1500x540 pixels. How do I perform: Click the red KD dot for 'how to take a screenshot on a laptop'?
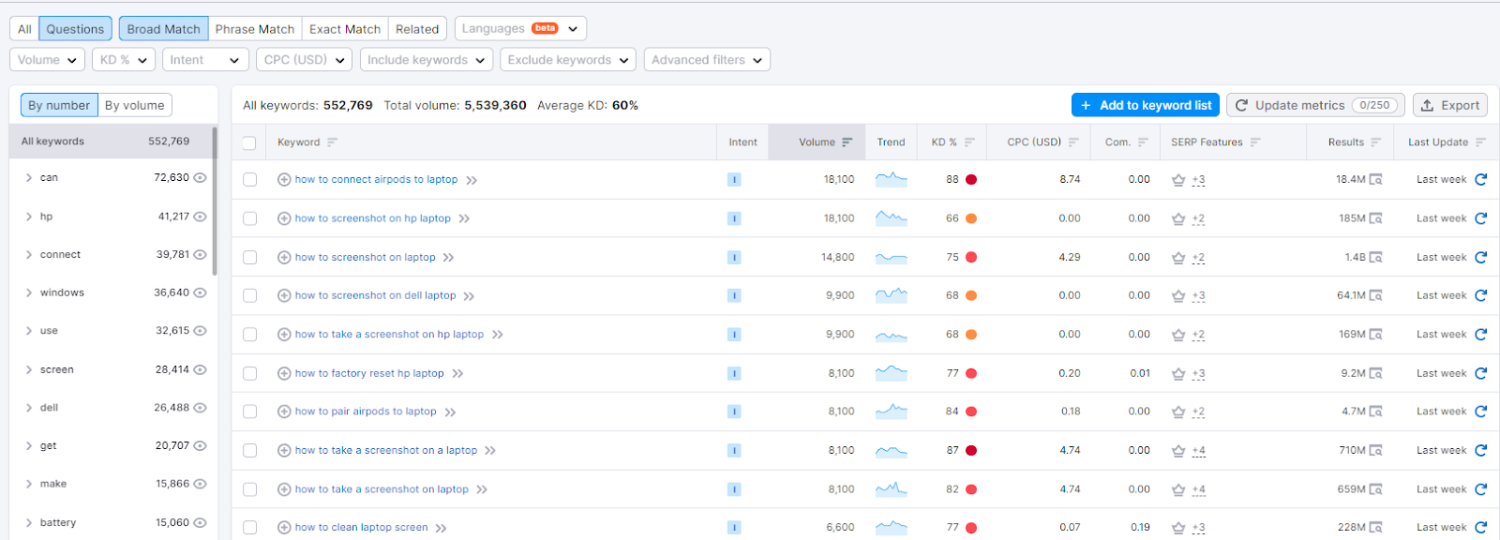click(971, 450)
